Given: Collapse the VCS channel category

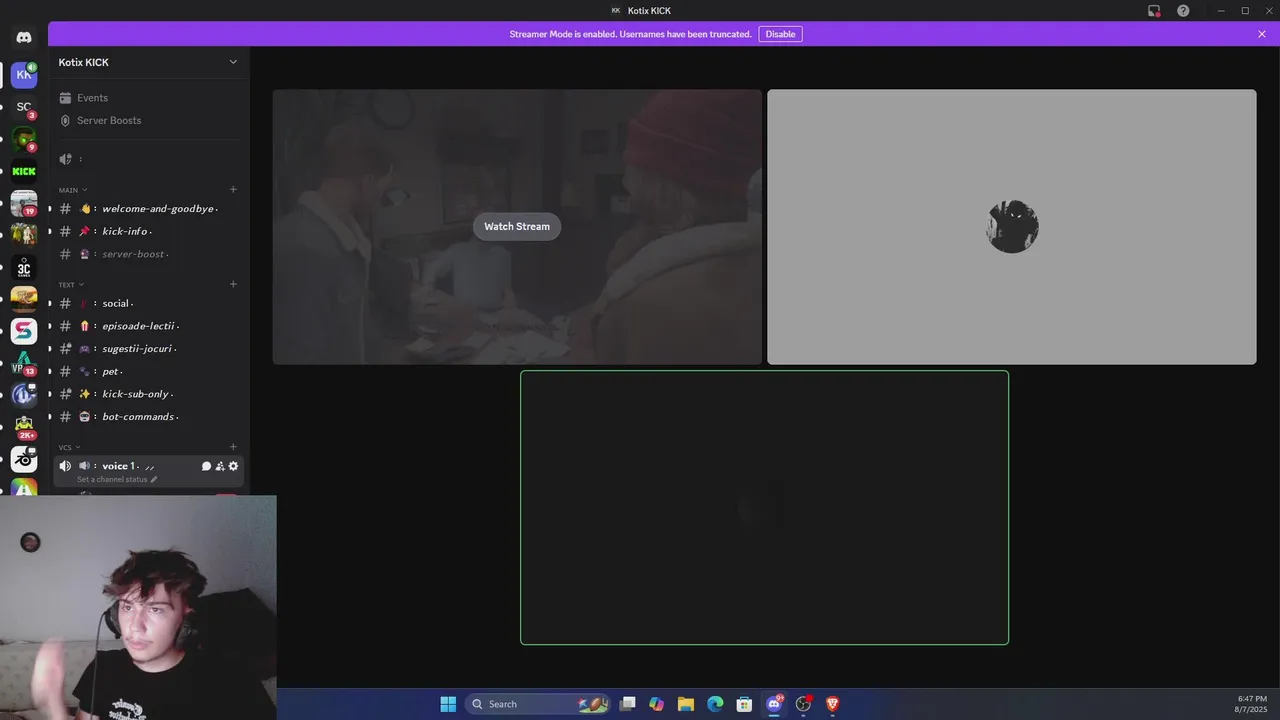Looking at the screenshot, I should point(70,448).
